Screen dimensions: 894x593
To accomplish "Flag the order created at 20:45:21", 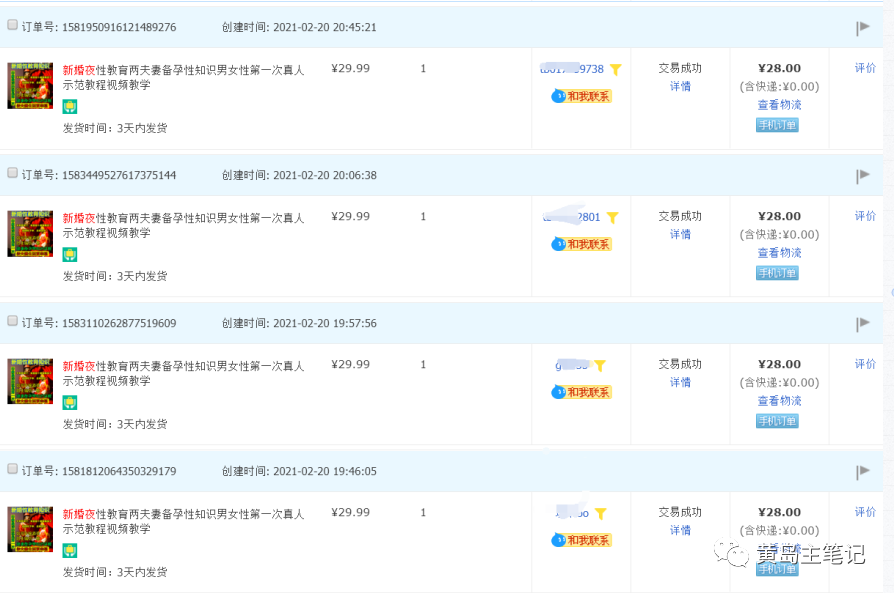I will 862,28.
